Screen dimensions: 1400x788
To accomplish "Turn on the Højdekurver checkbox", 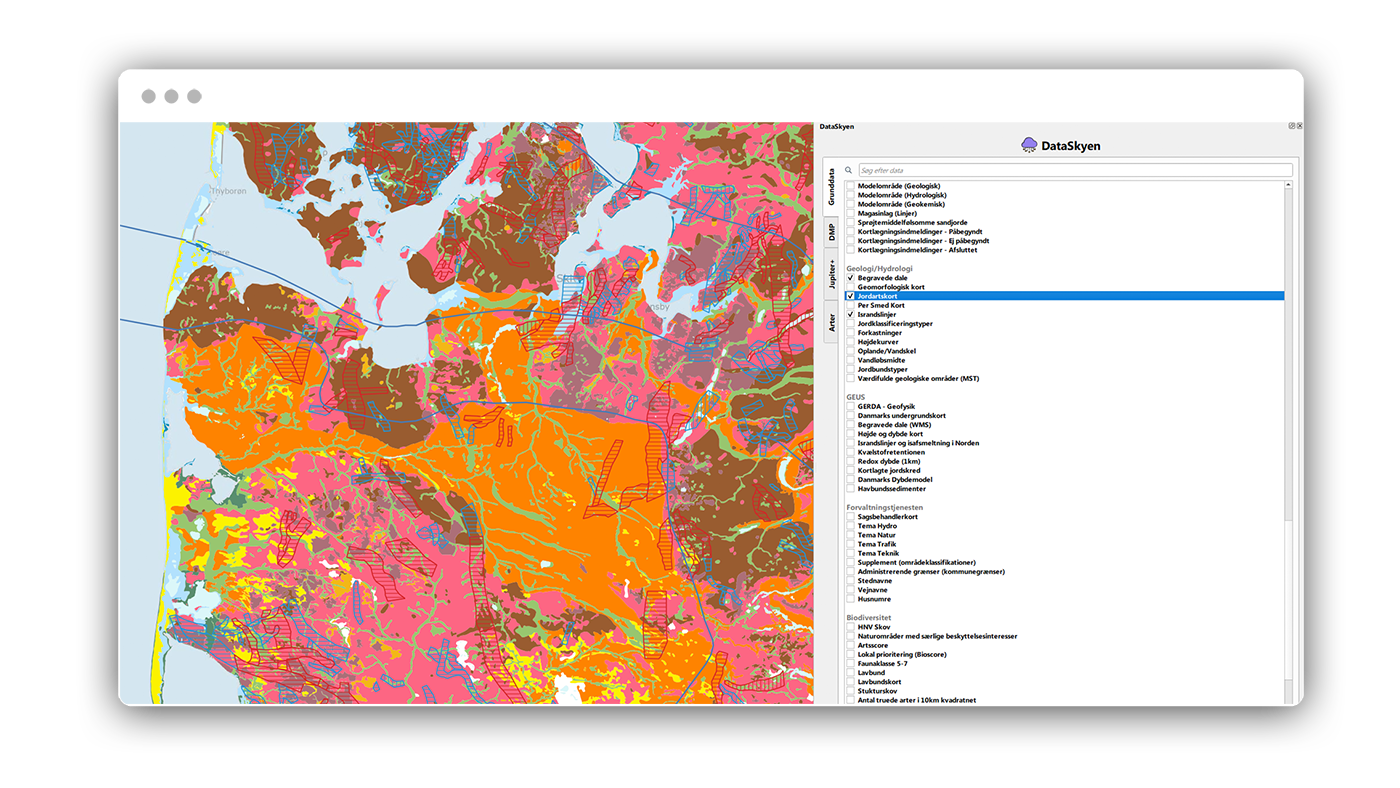I will click(851, 342).
